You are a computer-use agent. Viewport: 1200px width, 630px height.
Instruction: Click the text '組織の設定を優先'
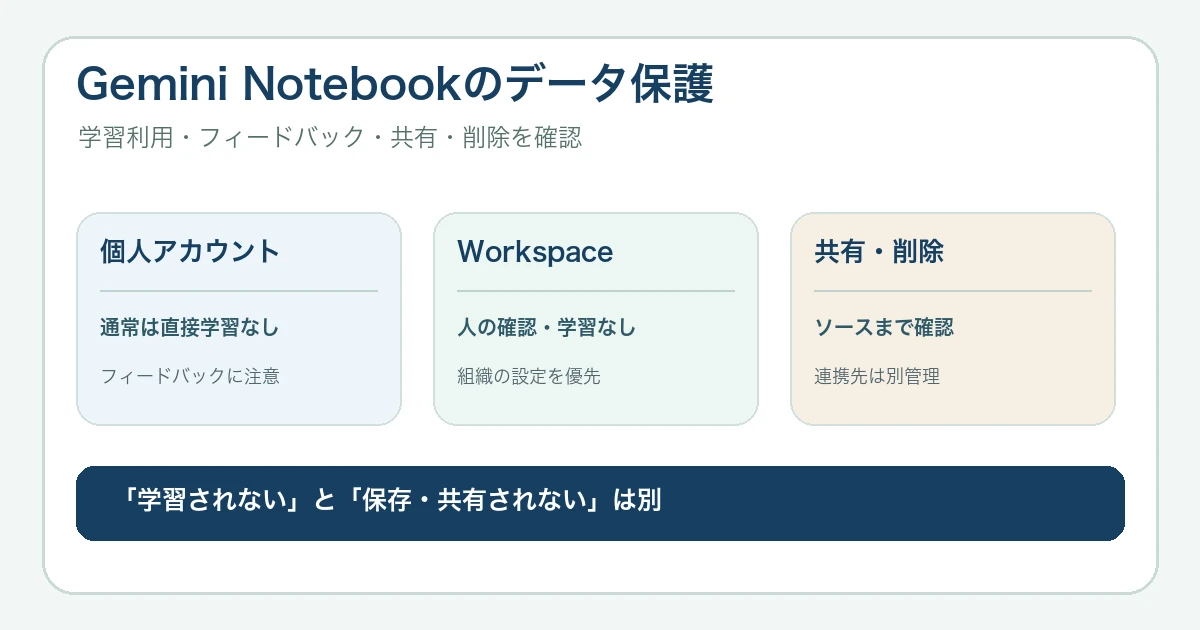pyautogui.click(x=529, y=377)
